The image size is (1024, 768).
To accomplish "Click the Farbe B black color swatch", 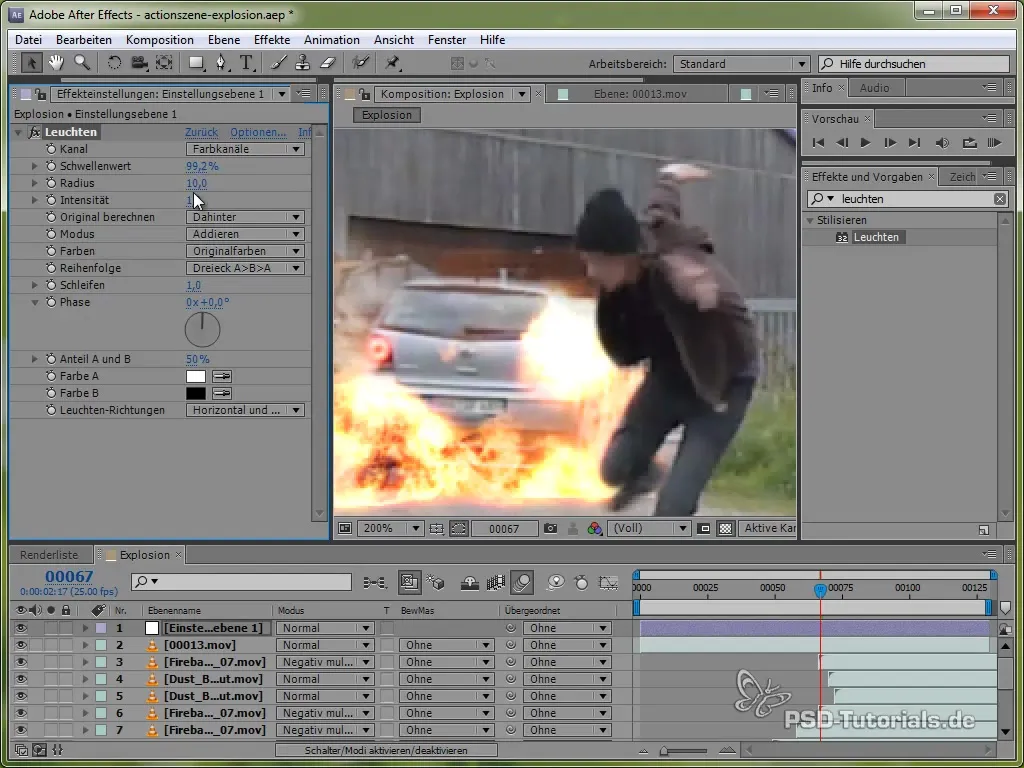I will click(x=196, y=393).
